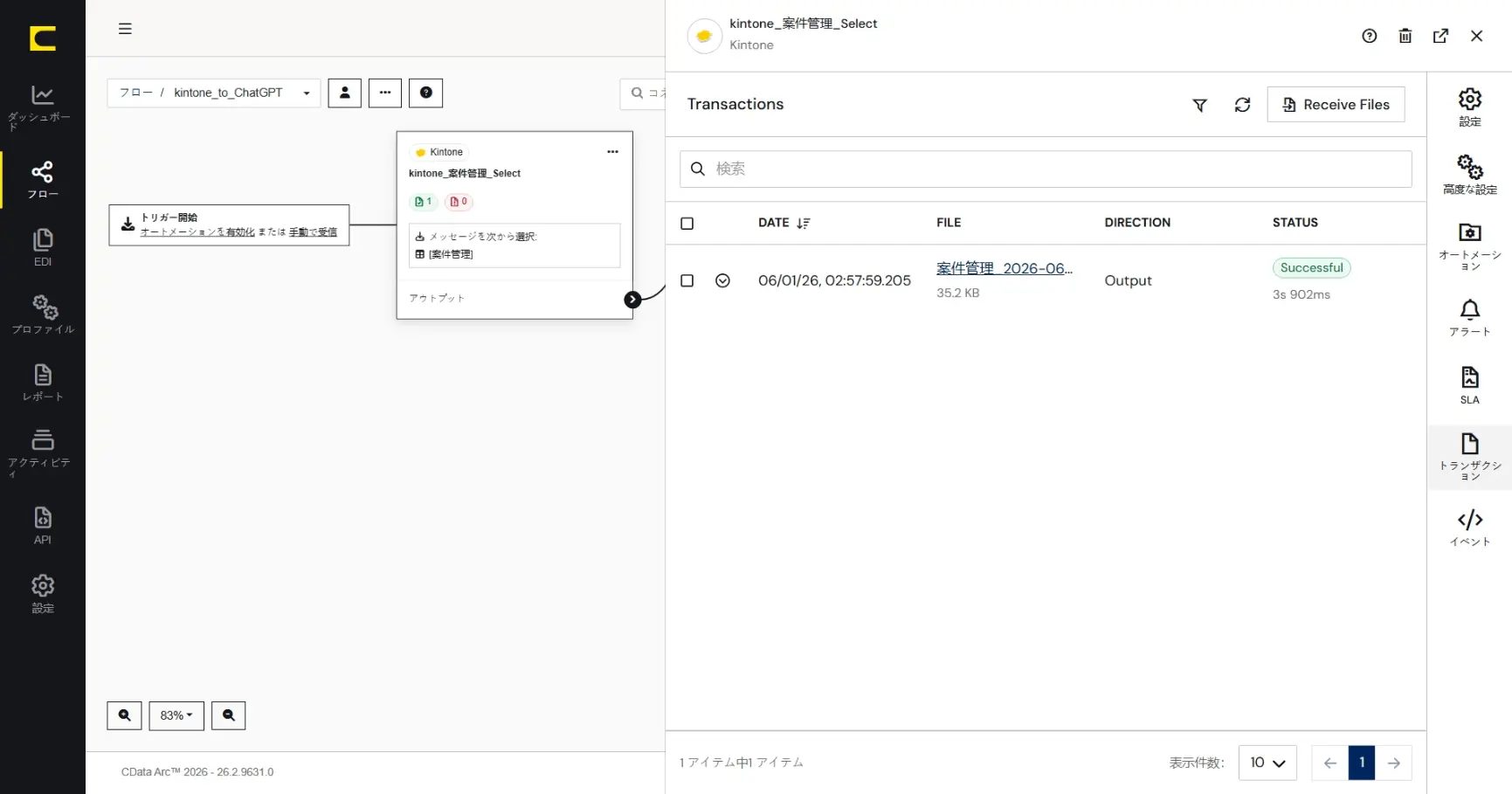Click the FILE column header
1512x794 pixels.
(x=949, y=223)
